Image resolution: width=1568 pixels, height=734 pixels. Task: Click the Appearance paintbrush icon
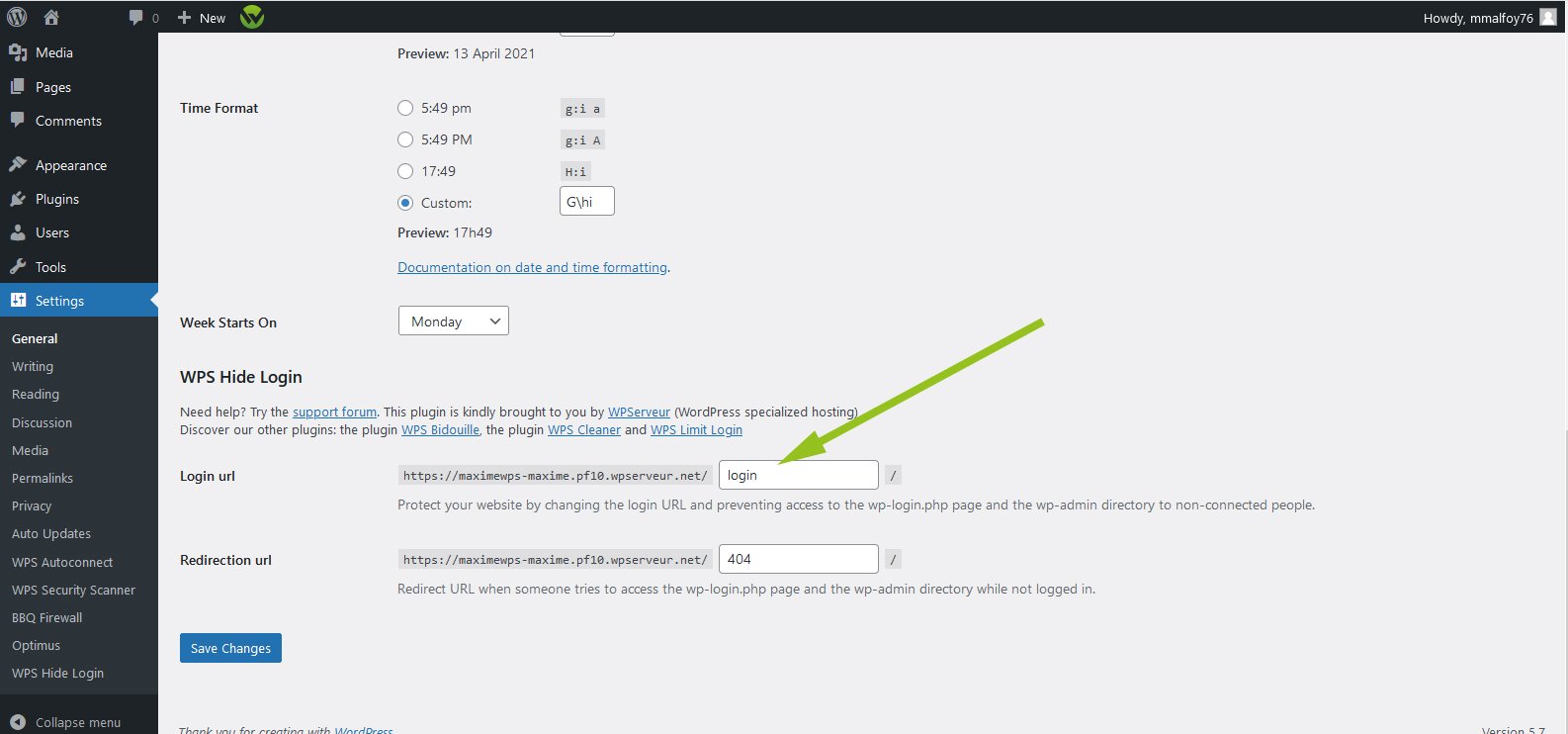pos(18,165)
